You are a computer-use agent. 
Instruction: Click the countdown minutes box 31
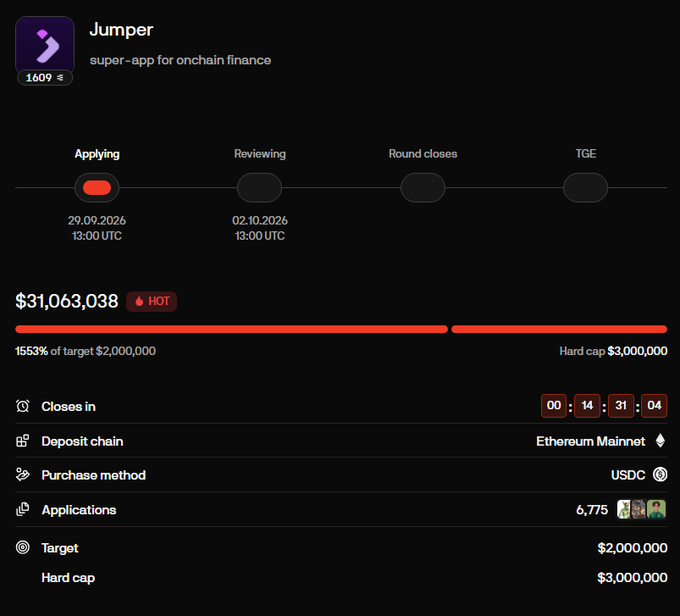(621, 406)
